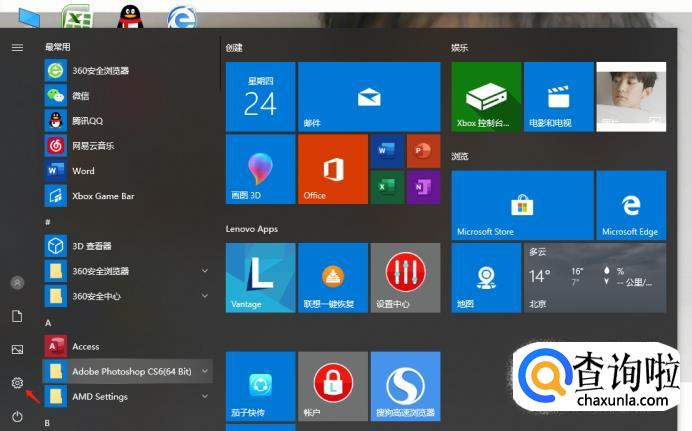Click the Power button icon
Viewport: 692px width, 431px height.
(17, 416)
